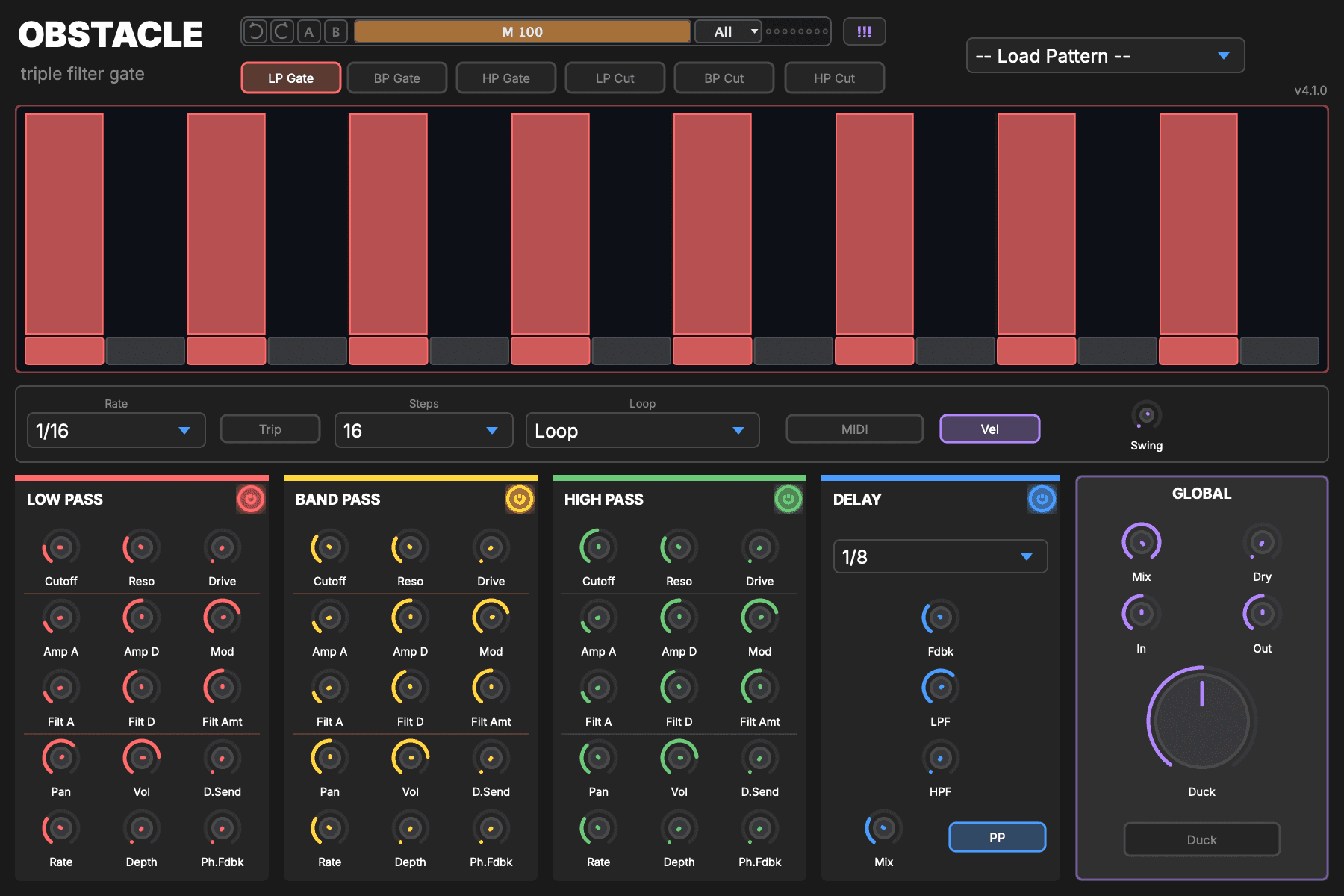Disable the Vel toggle button

(989, 429)
